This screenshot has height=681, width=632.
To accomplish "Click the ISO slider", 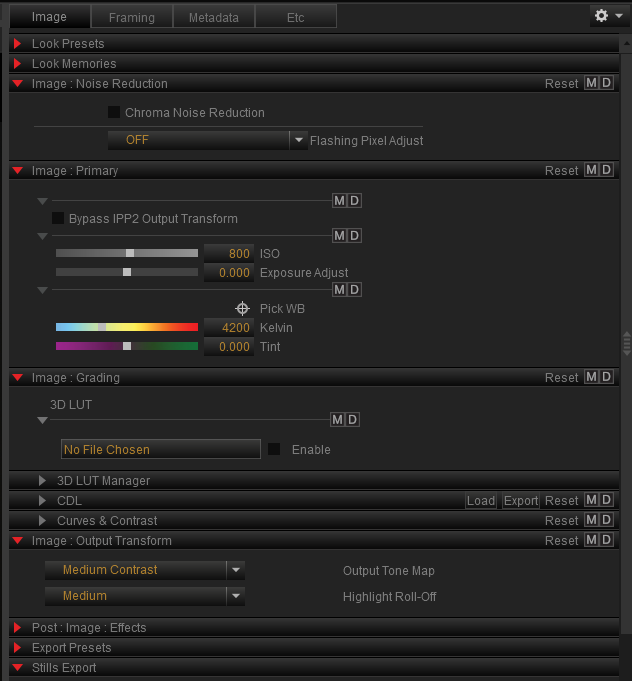I will pos(127,253).
